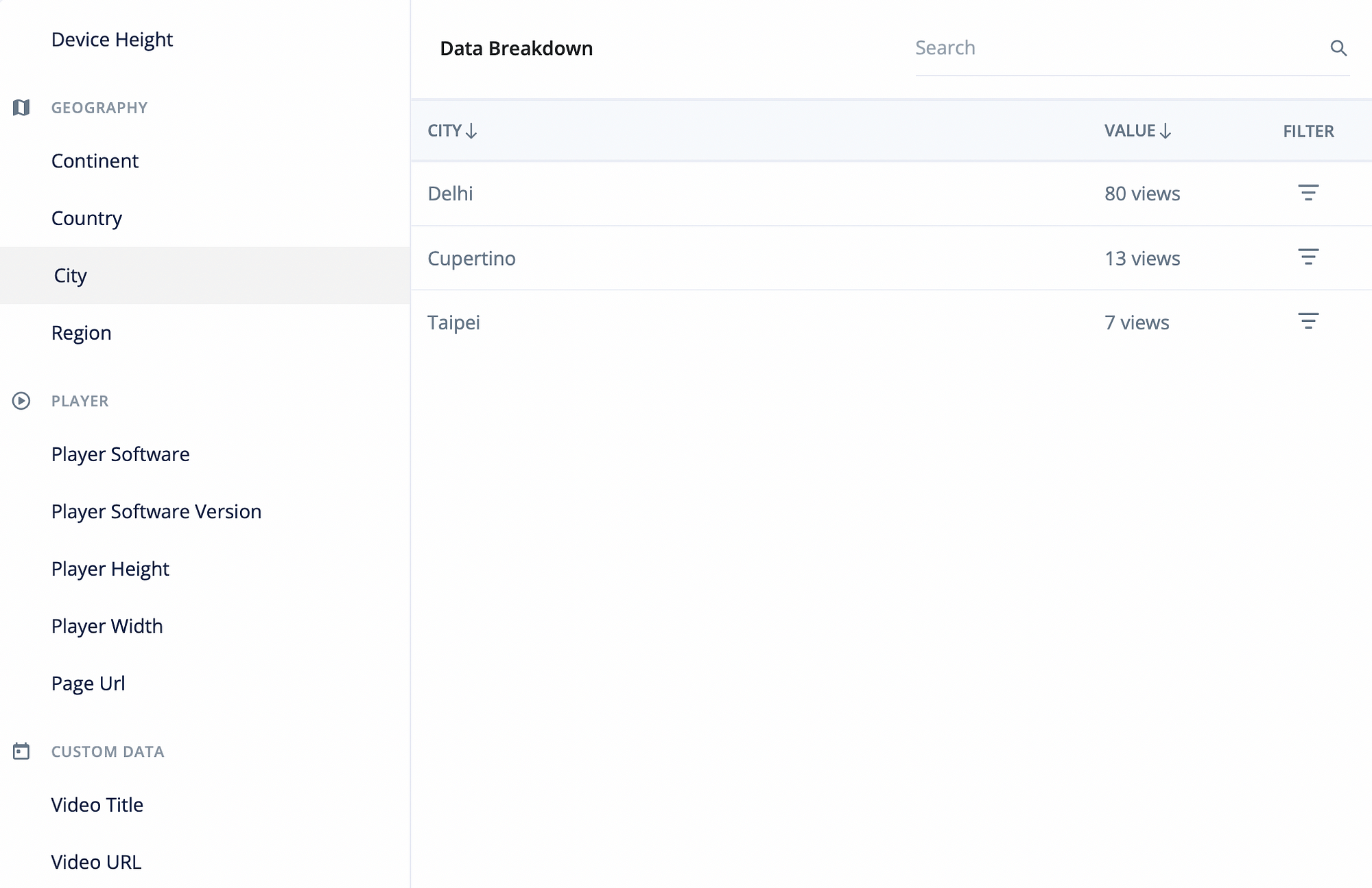Select City in the Geography section
The width and height of the screenshot is (1372, 888).
pyautogui.click(x=205, y=275)
